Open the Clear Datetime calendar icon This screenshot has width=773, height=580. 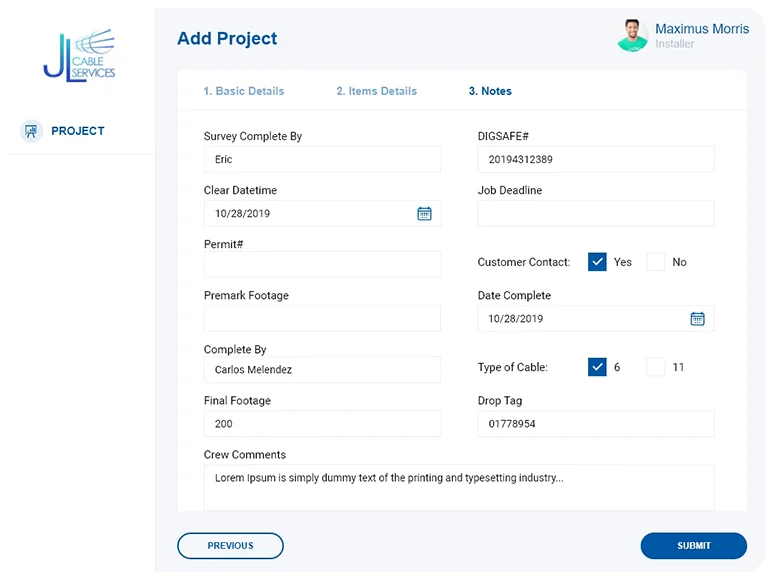point(424,213)
